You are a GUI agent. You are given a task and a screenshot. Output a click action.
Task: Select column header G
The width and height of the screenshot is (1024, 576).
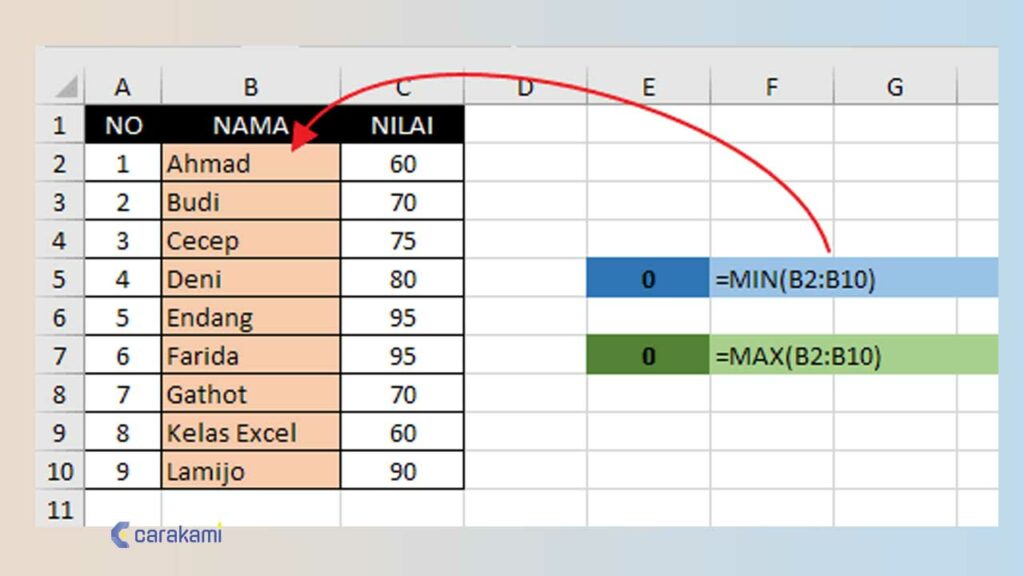pos(894,87)
